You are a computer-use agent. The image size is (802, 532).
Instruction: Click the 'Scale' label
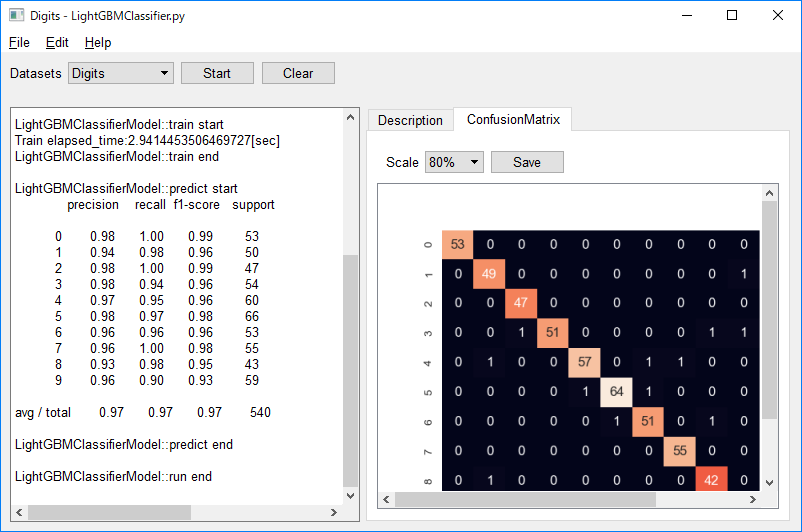click(x=403, y=162)
